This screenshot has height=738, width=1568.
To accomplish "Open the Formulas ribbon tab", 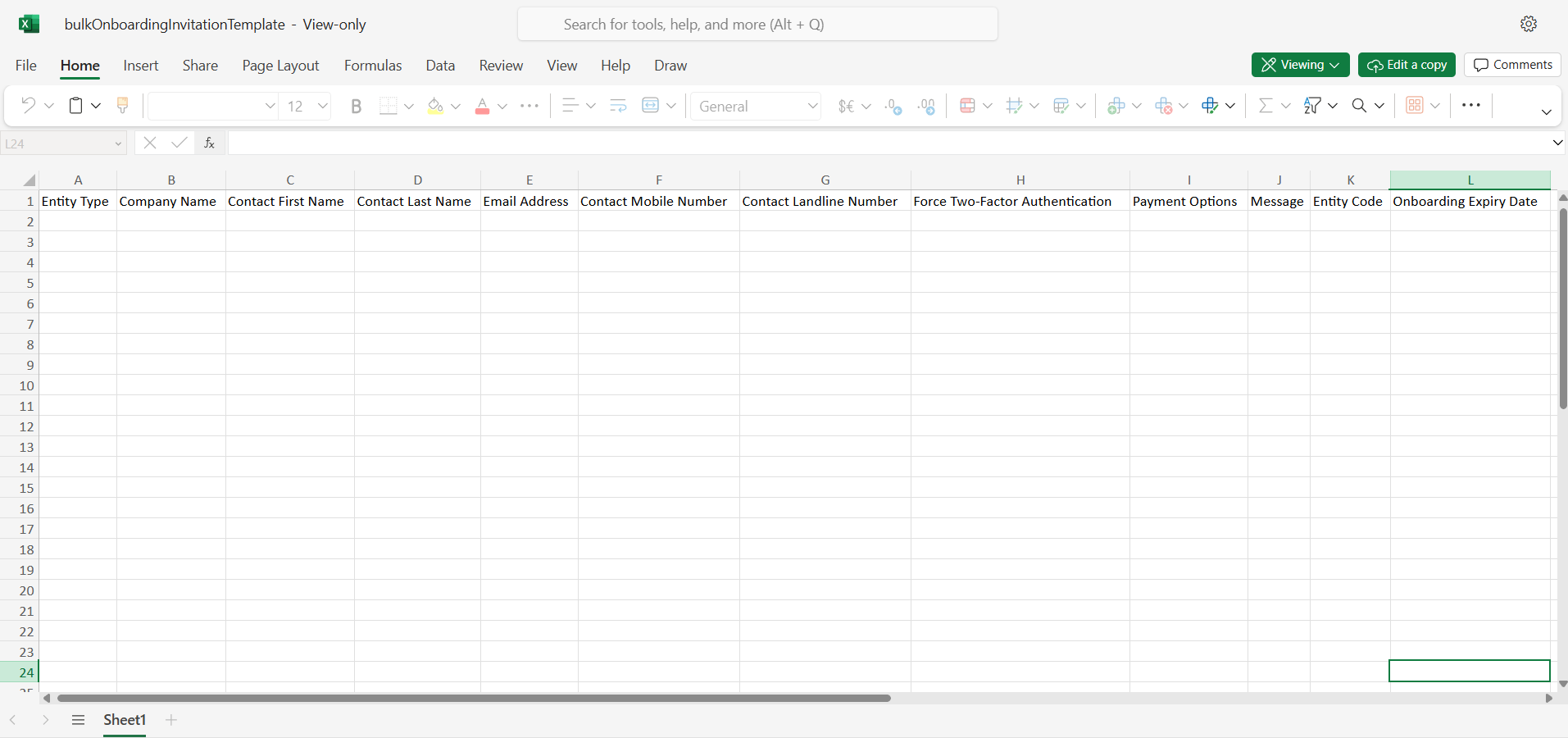I will (x=373, y=66).
